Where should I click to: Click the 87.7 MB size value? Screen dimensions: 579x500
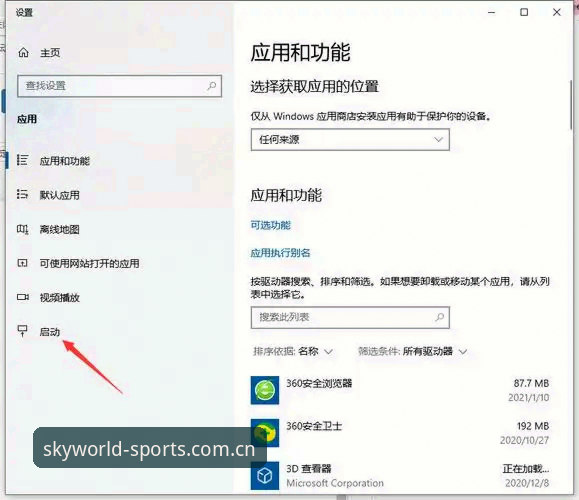pos(531,383)
